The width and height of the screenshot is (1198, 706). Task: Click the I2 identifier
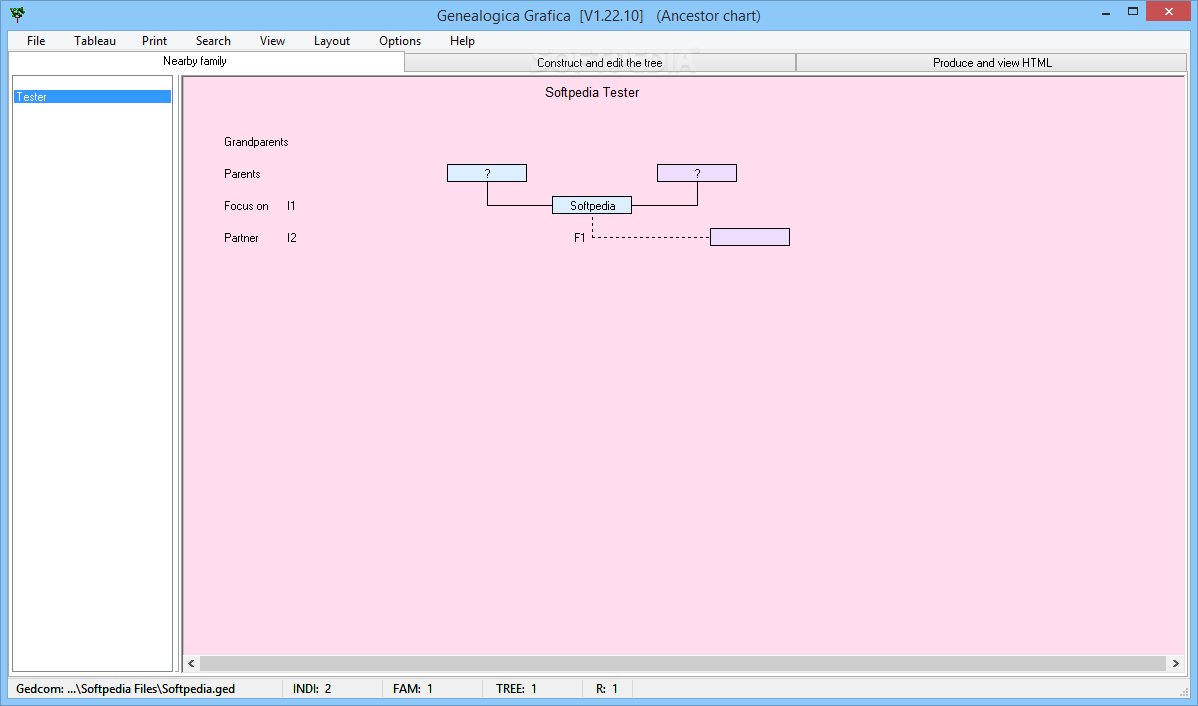coord(292,238)
